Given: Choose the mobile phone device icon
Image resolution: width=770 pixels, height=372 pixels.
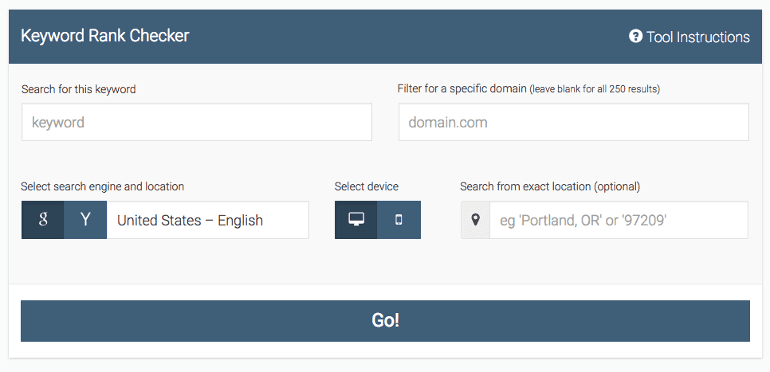Looking at the screenshot, I should [x=399, y=220].
